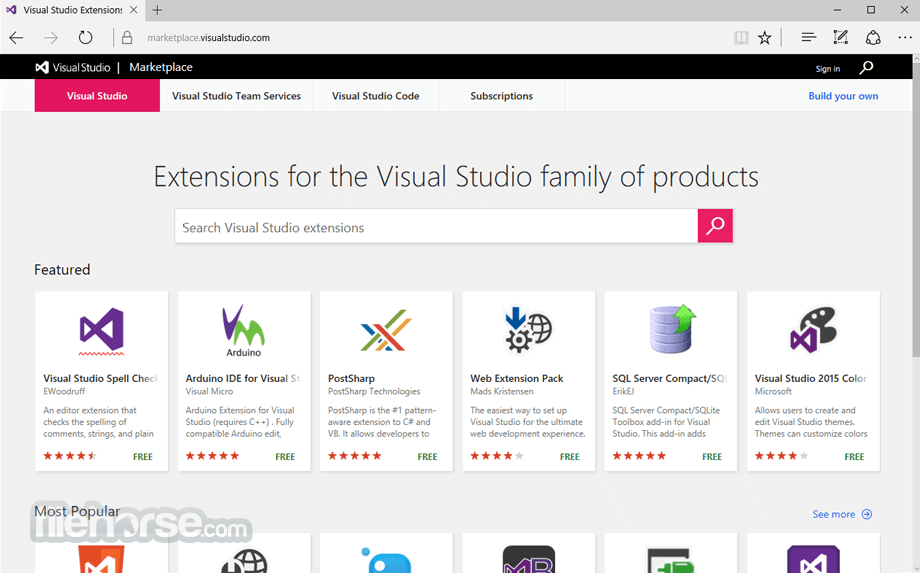
Task: Open reading view with the book icon
Action: (x=741, y=38)
